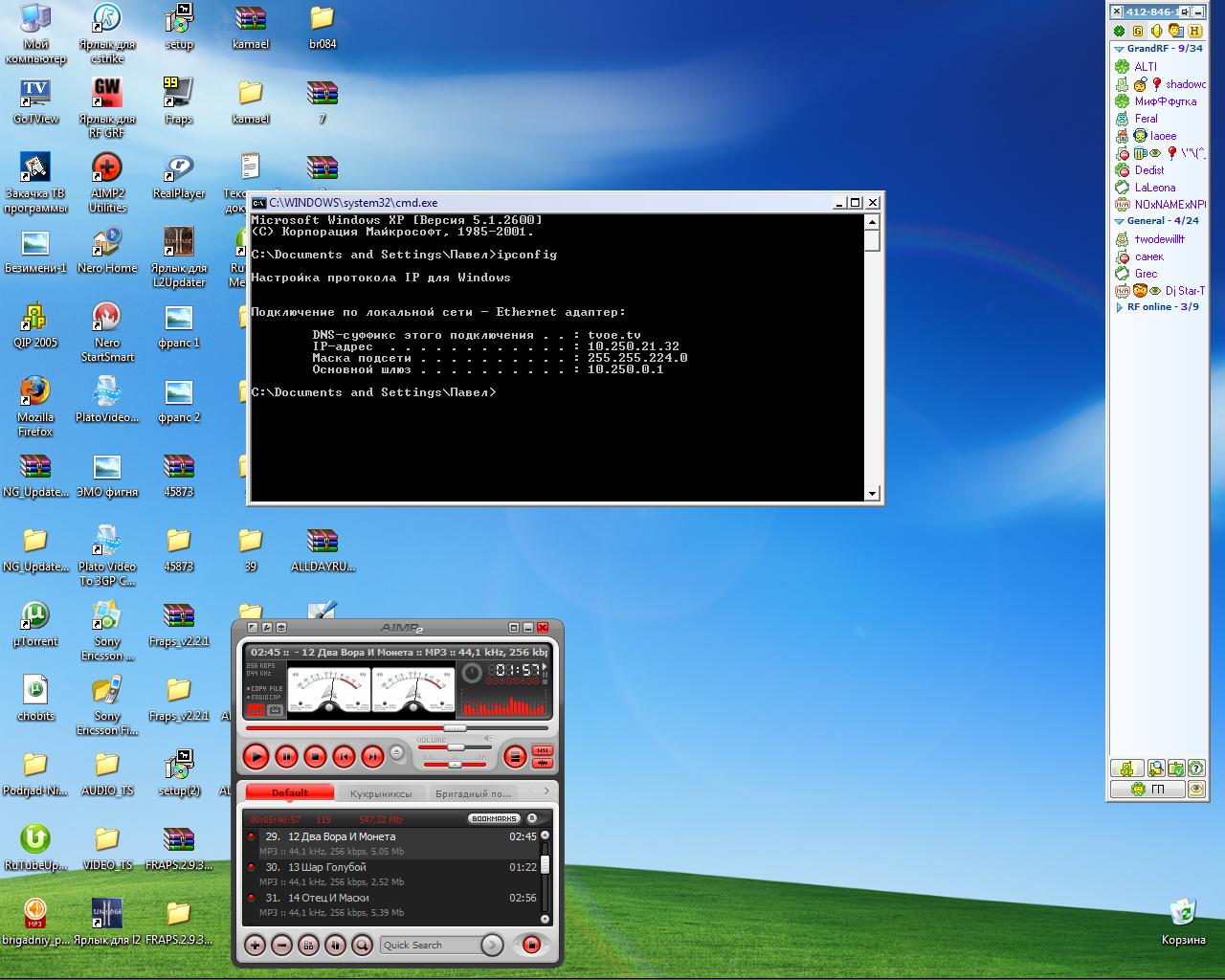Collapse GrandRF contact group
Viewport: 1225px width, 980px height.
(1119, 48)
